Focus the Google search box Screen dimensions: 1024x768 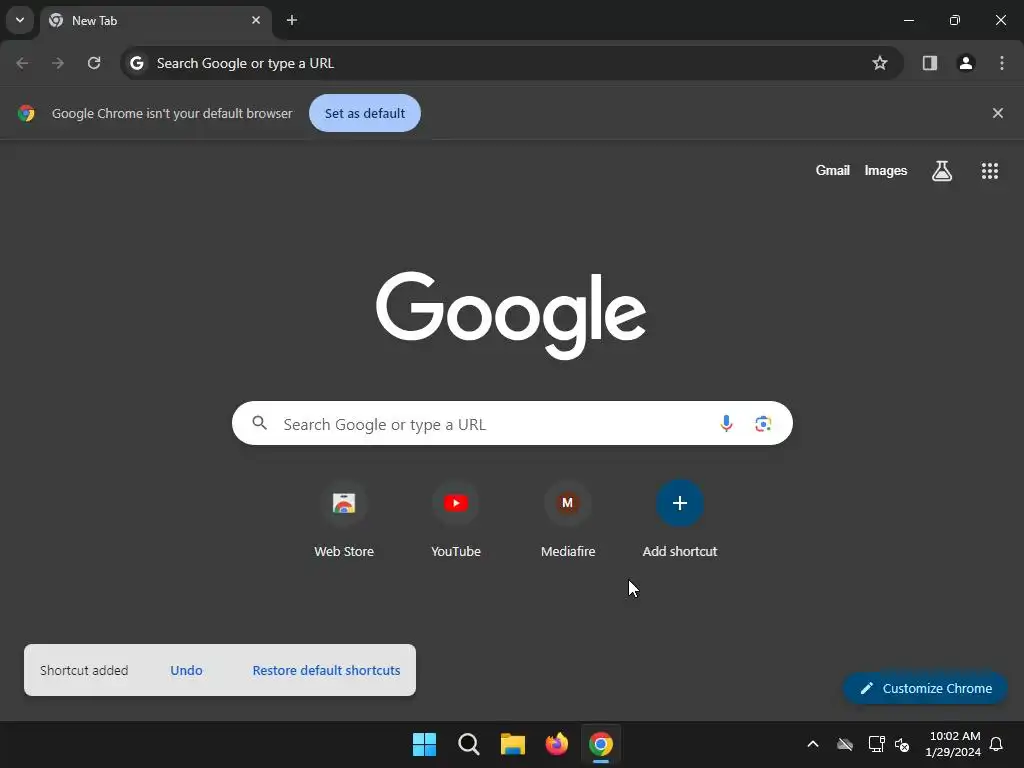[x=512, y=424]
